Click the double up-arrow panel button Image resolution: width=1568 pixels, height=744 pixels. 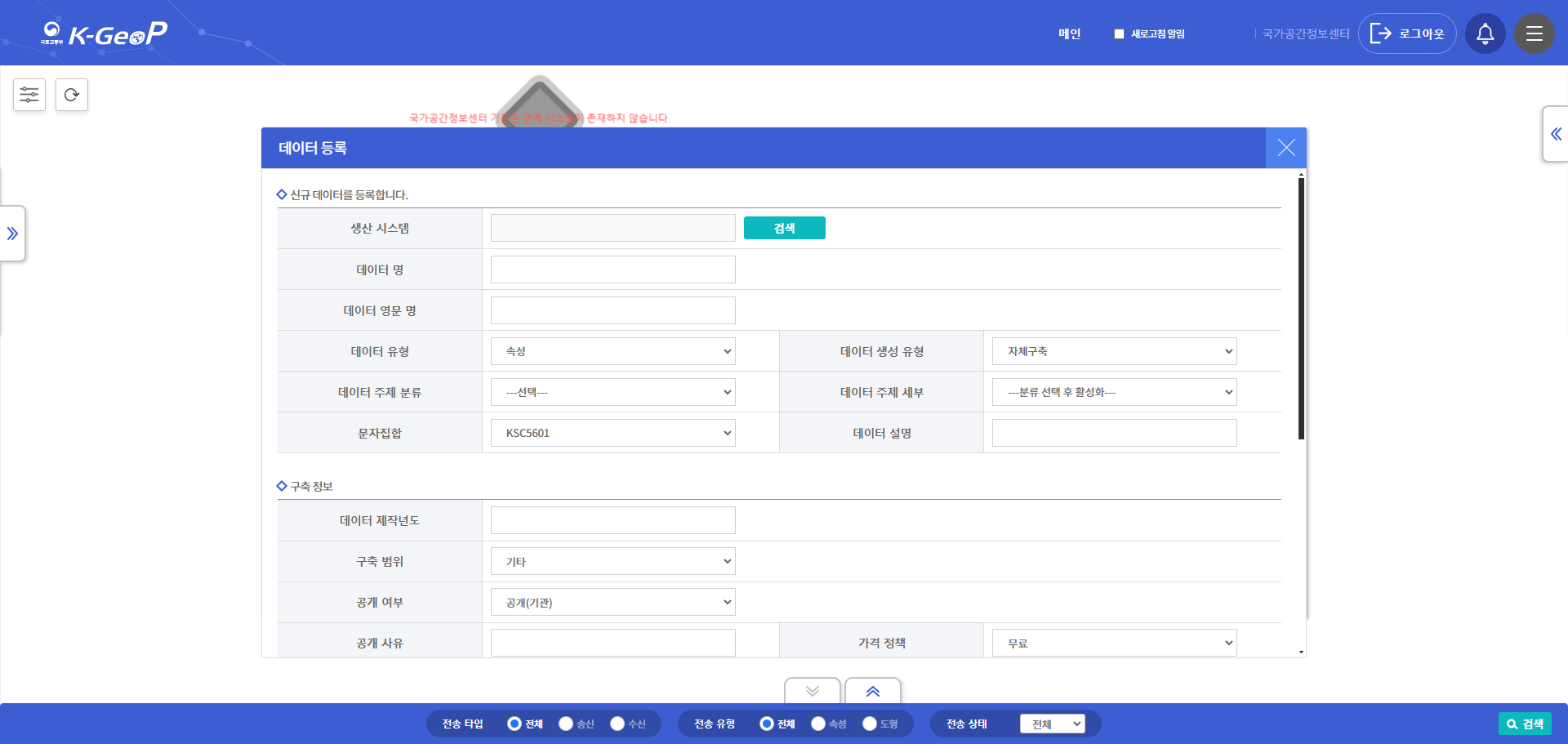(x=872, y=691)
